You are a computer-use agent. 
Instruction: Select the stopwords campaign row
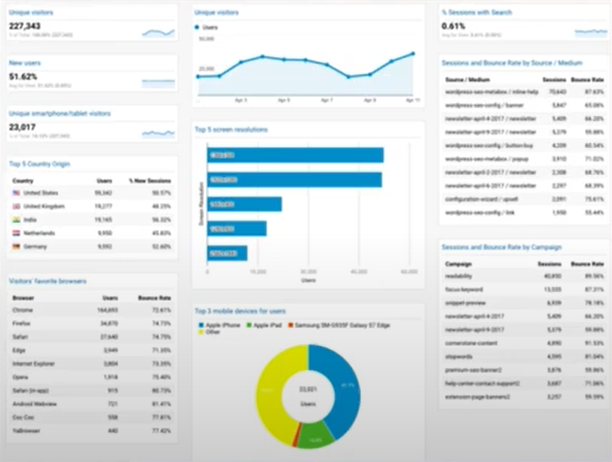[524, 357]
